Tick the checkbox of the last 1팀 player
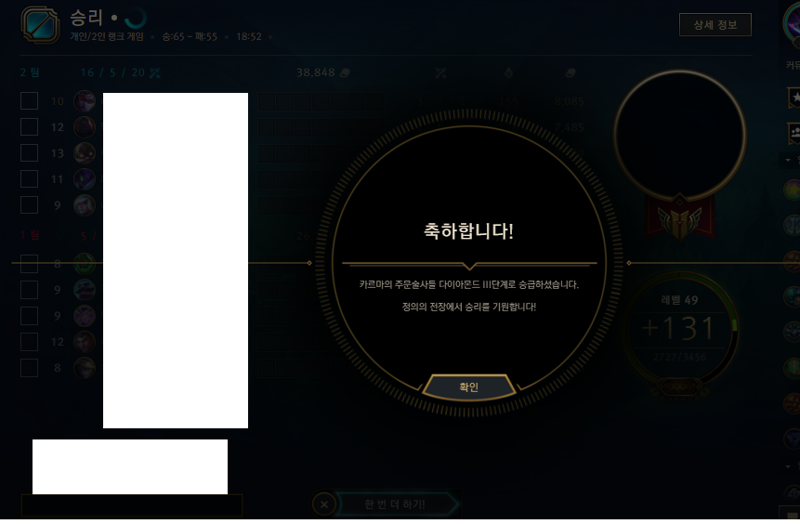The width and height of the screenshot is (800, 524). [x=29, y=367]
